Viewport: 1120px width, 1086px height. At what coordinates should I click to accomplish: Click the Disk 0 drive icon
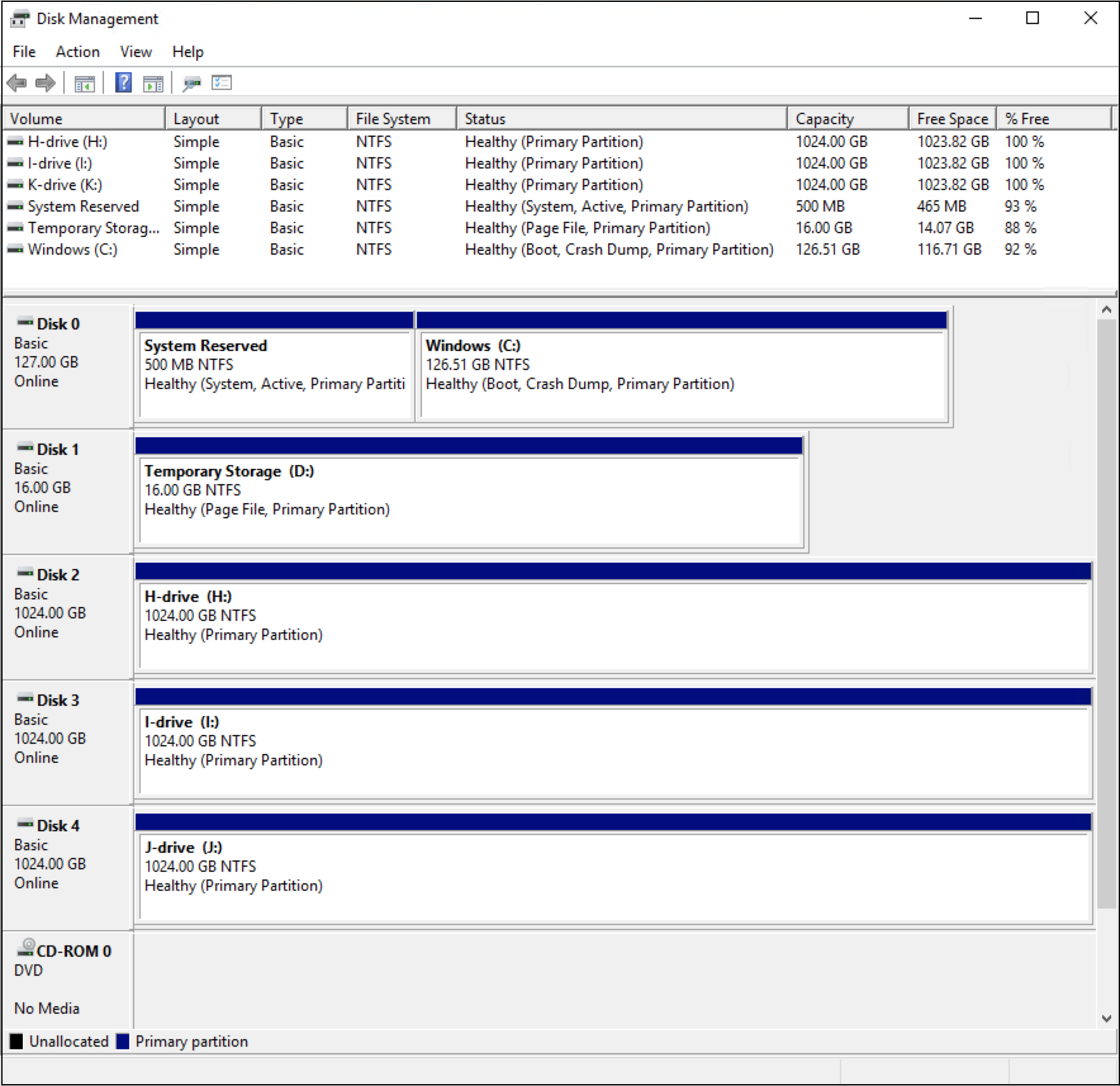click(25, 322)
